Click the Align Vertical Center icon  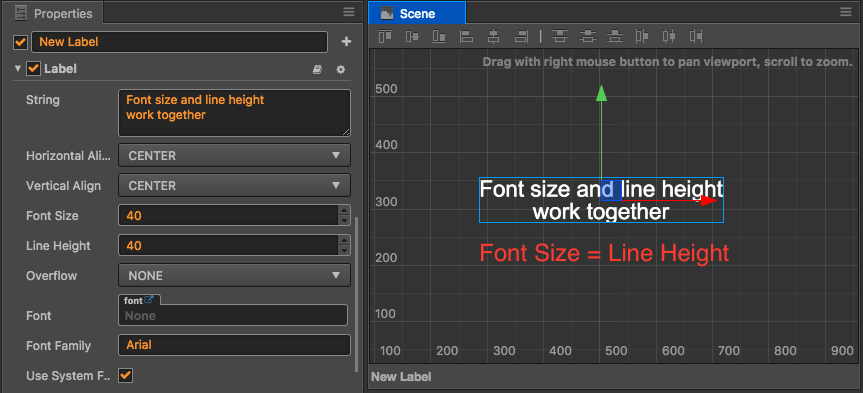coord(412,36)
